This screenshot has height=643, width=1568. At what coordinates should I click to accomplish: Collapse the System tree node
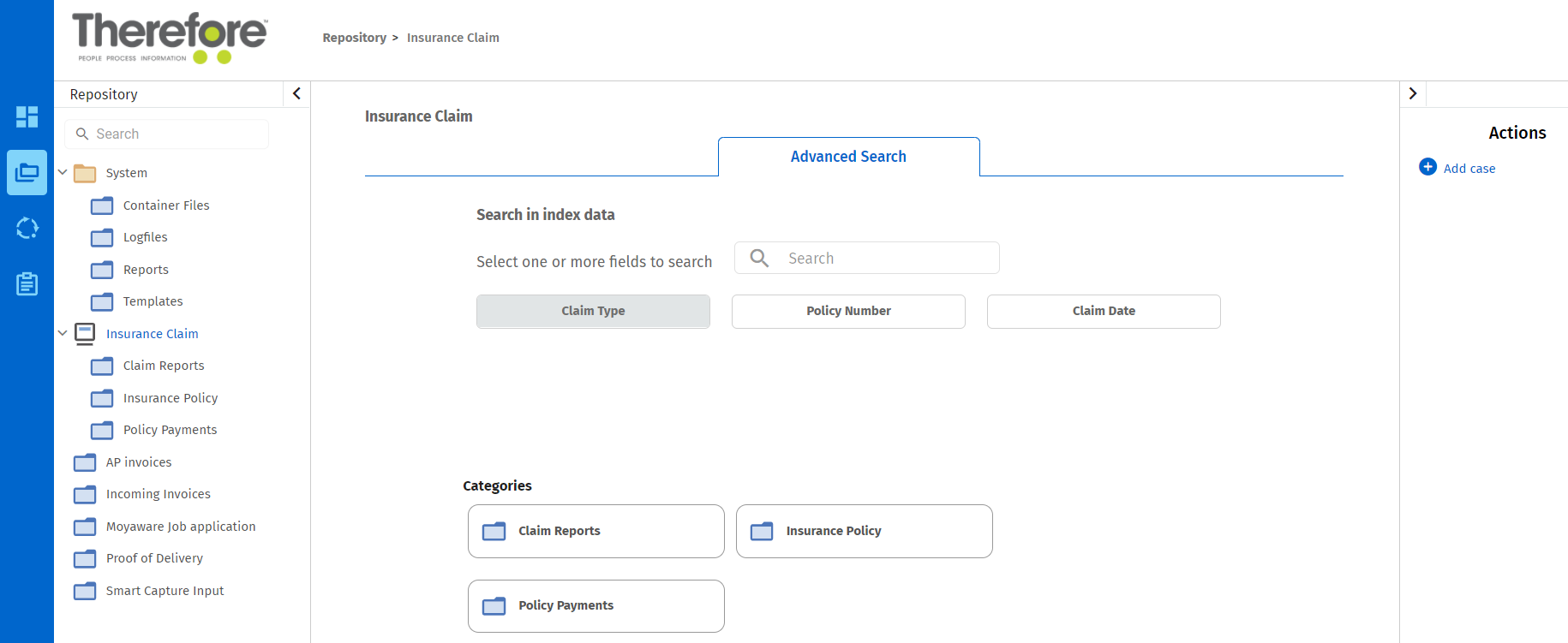coord(63,172)
